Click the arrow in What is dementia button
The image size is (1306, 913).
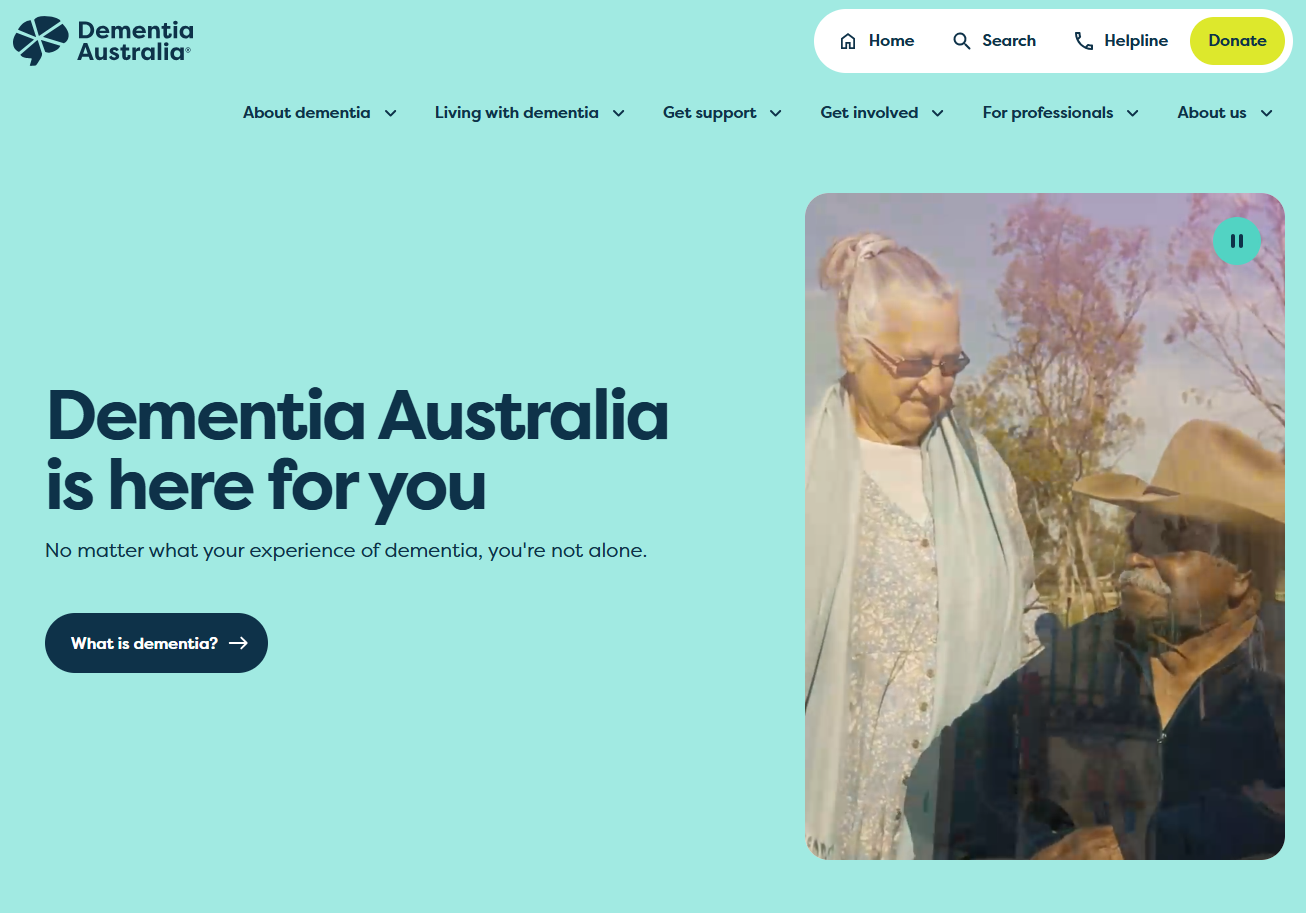pos(238,643)
